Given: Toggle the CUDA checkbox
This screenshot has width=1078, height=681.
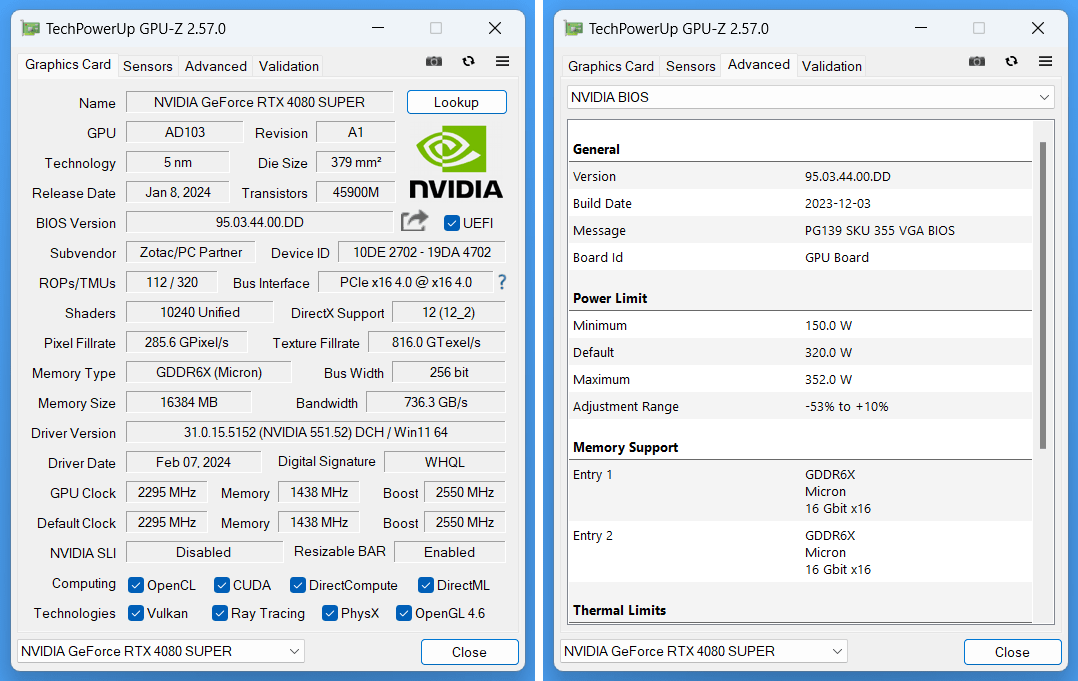Looking at the screenshot, I should tap(221, 585).
